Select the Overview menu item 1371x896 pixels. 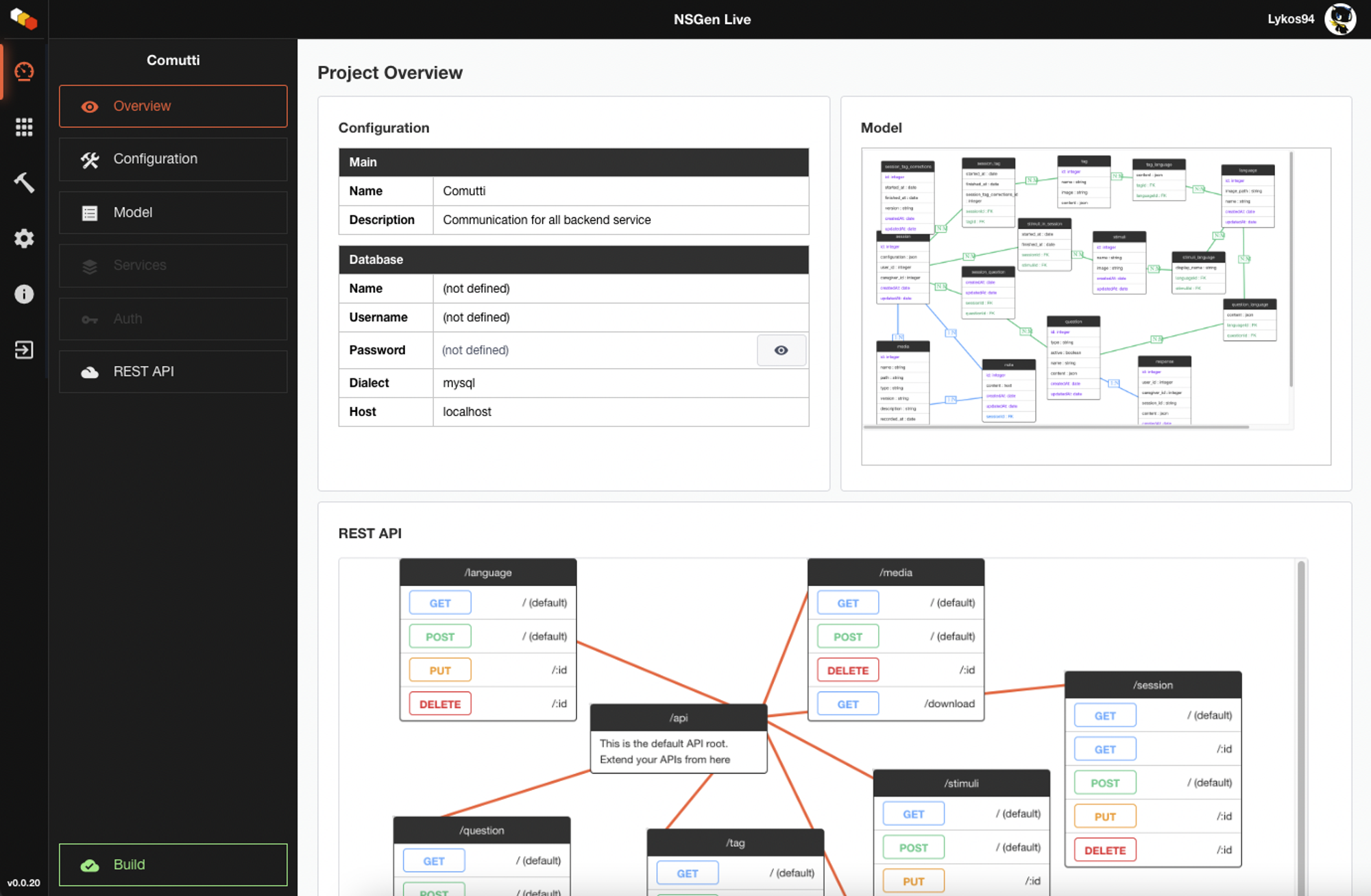tap(173, 106)
